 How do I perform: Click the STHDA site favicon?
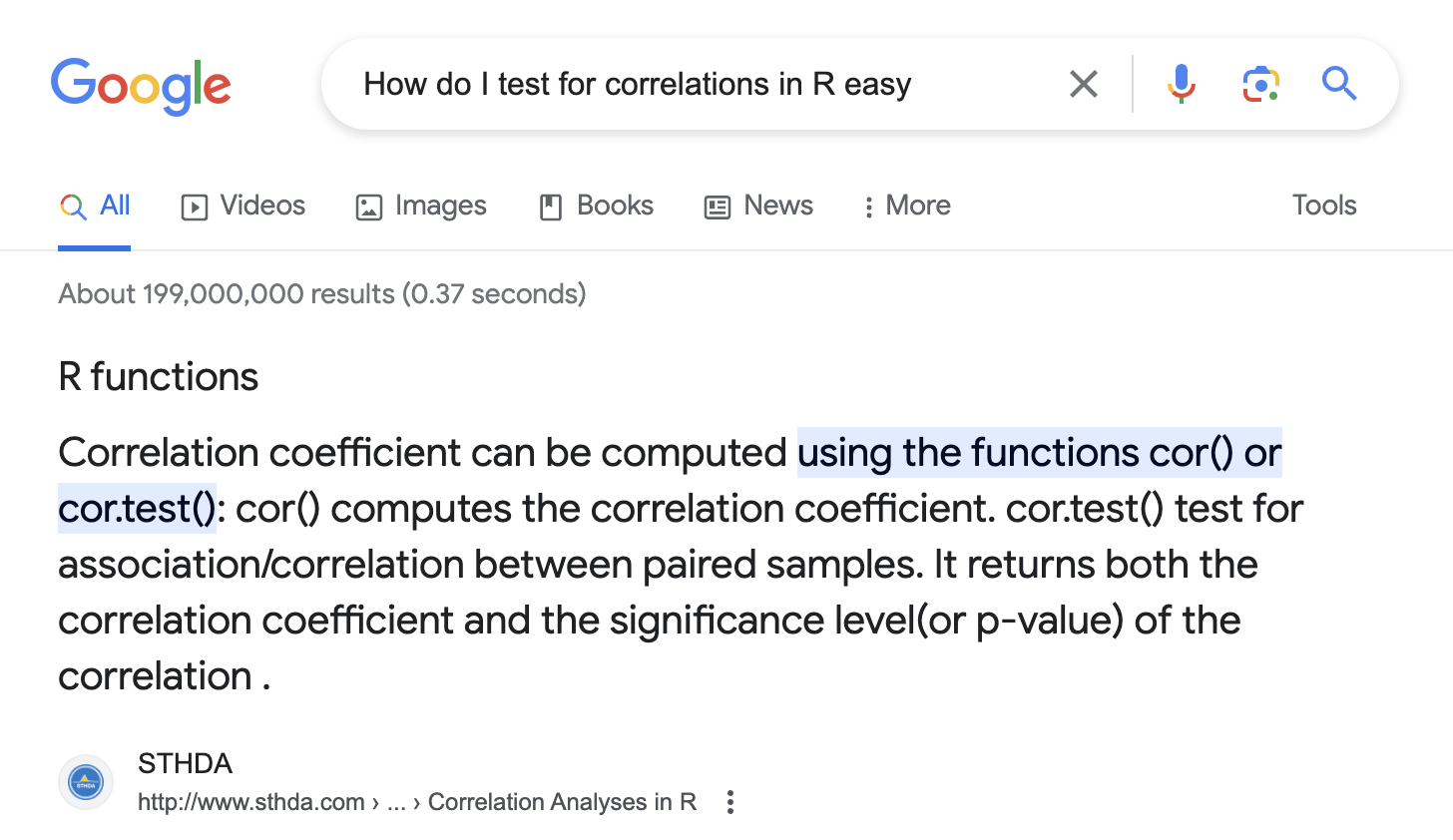86,782
